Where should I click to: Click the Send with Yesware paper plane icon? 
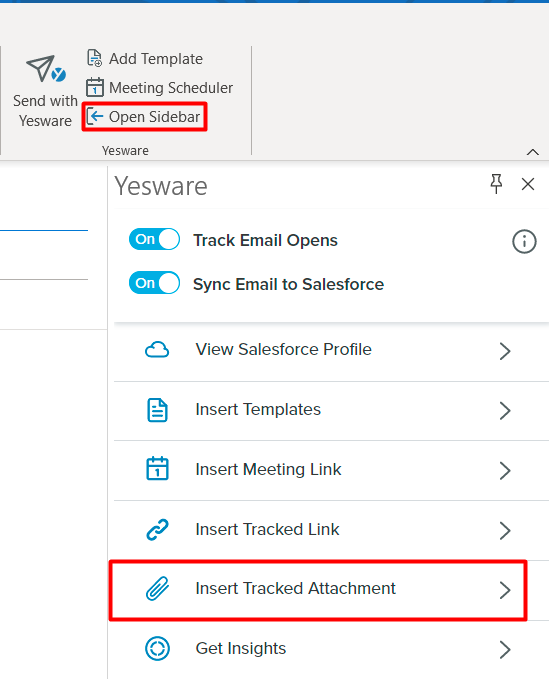coord(45,69)
